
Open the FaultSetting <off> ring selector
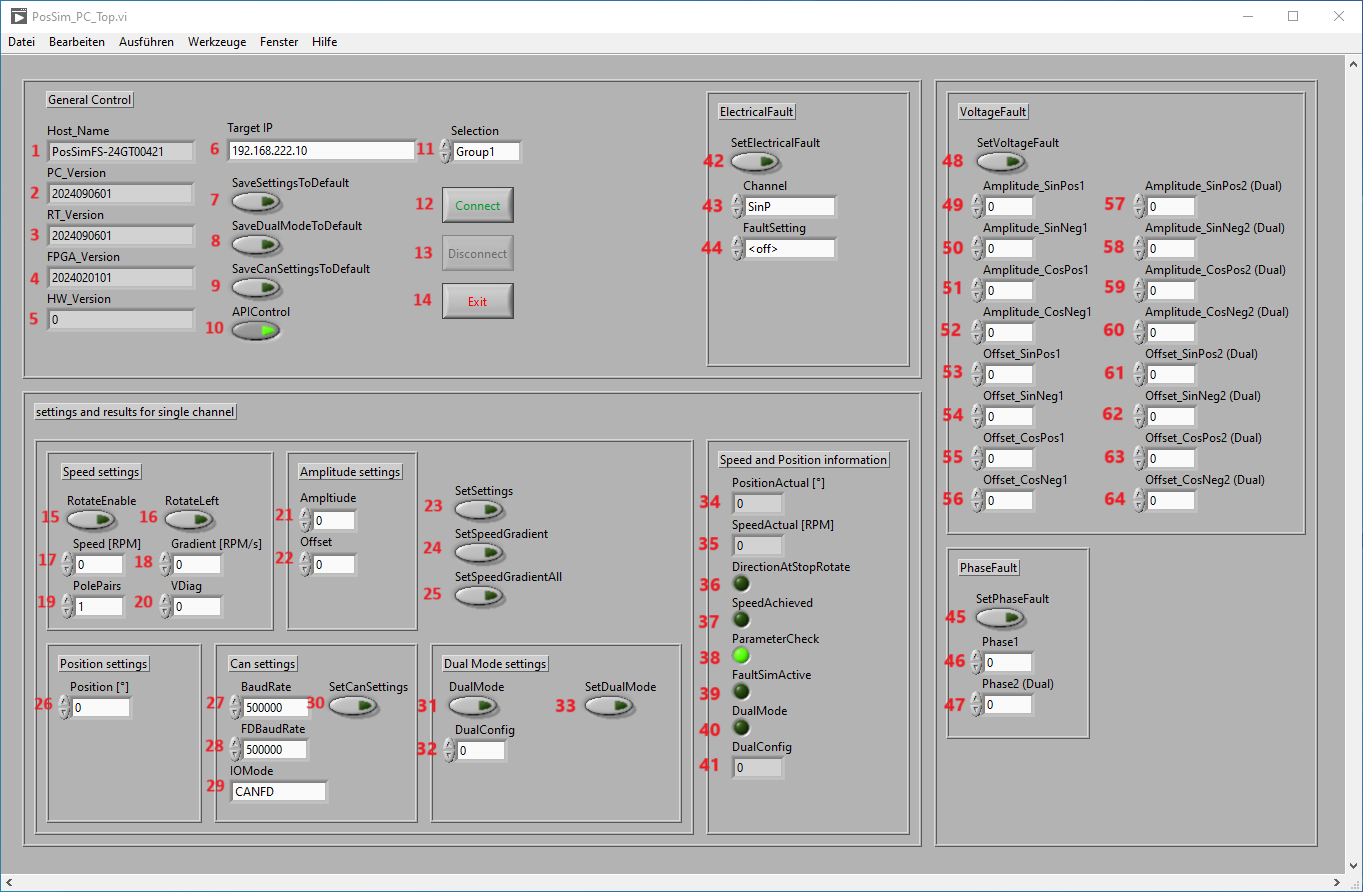[737, 249]
